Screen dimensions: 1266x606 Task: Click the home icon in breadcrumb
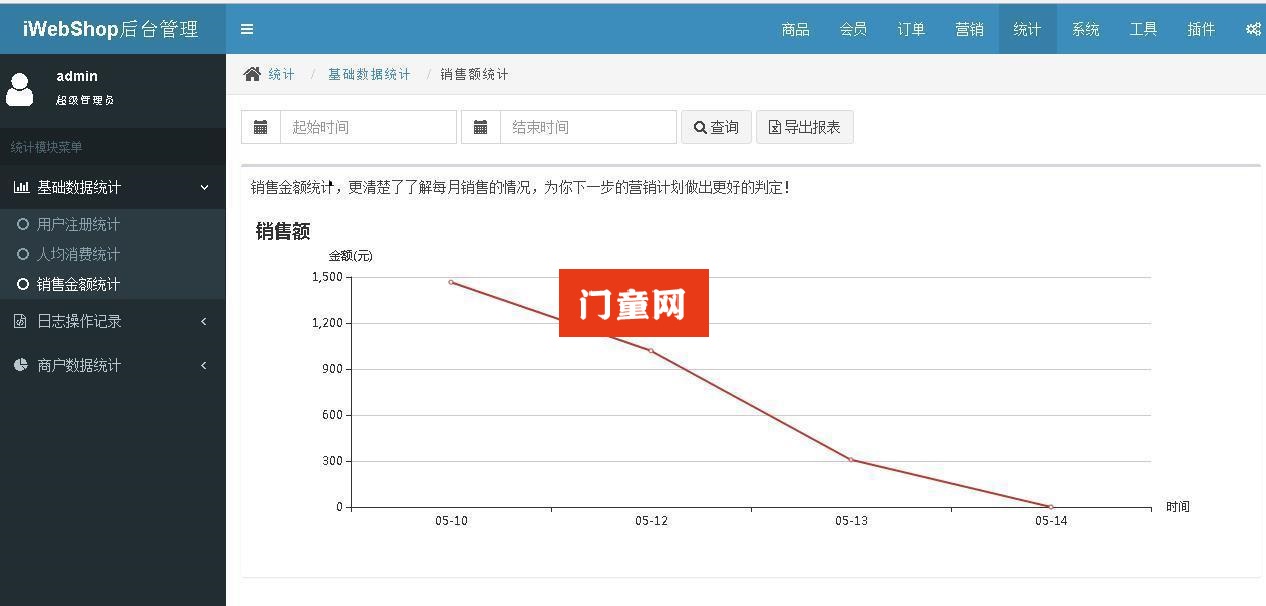[252, 74]
